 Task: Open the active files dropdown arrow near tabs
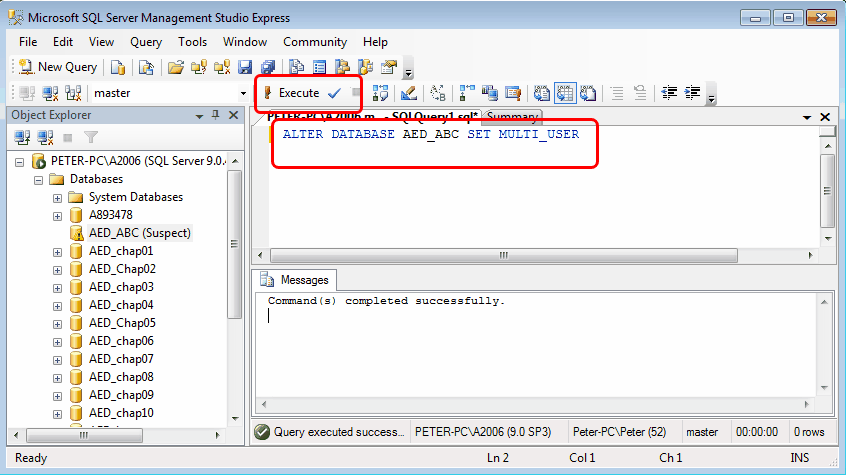point(807,117)
